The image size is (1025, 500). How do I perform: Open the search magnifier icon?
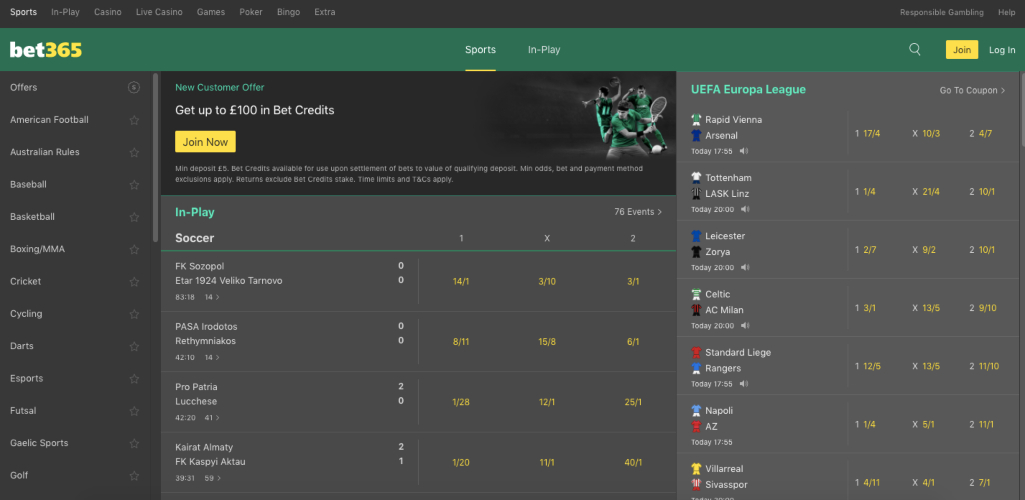915,50
